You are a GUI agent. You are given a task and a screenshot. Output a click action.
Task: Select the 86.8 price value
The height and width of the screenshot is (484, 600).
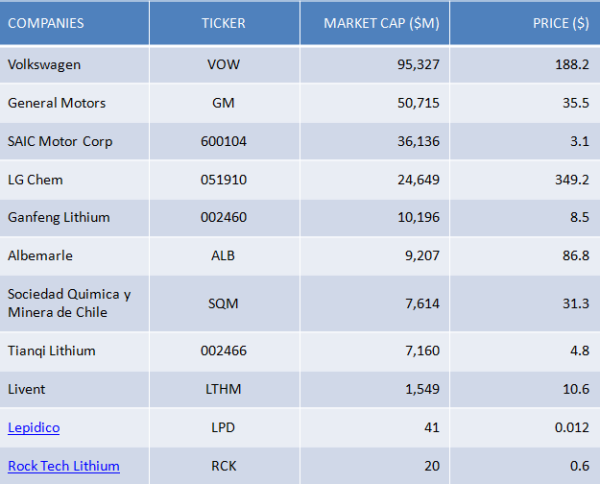tap(576, 255)
